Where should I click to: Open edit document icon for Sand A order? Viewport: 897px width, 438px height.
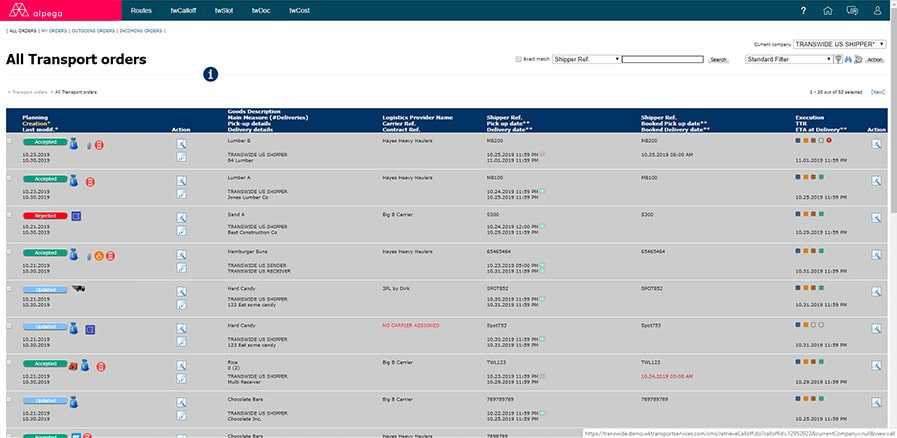point(181,231)
